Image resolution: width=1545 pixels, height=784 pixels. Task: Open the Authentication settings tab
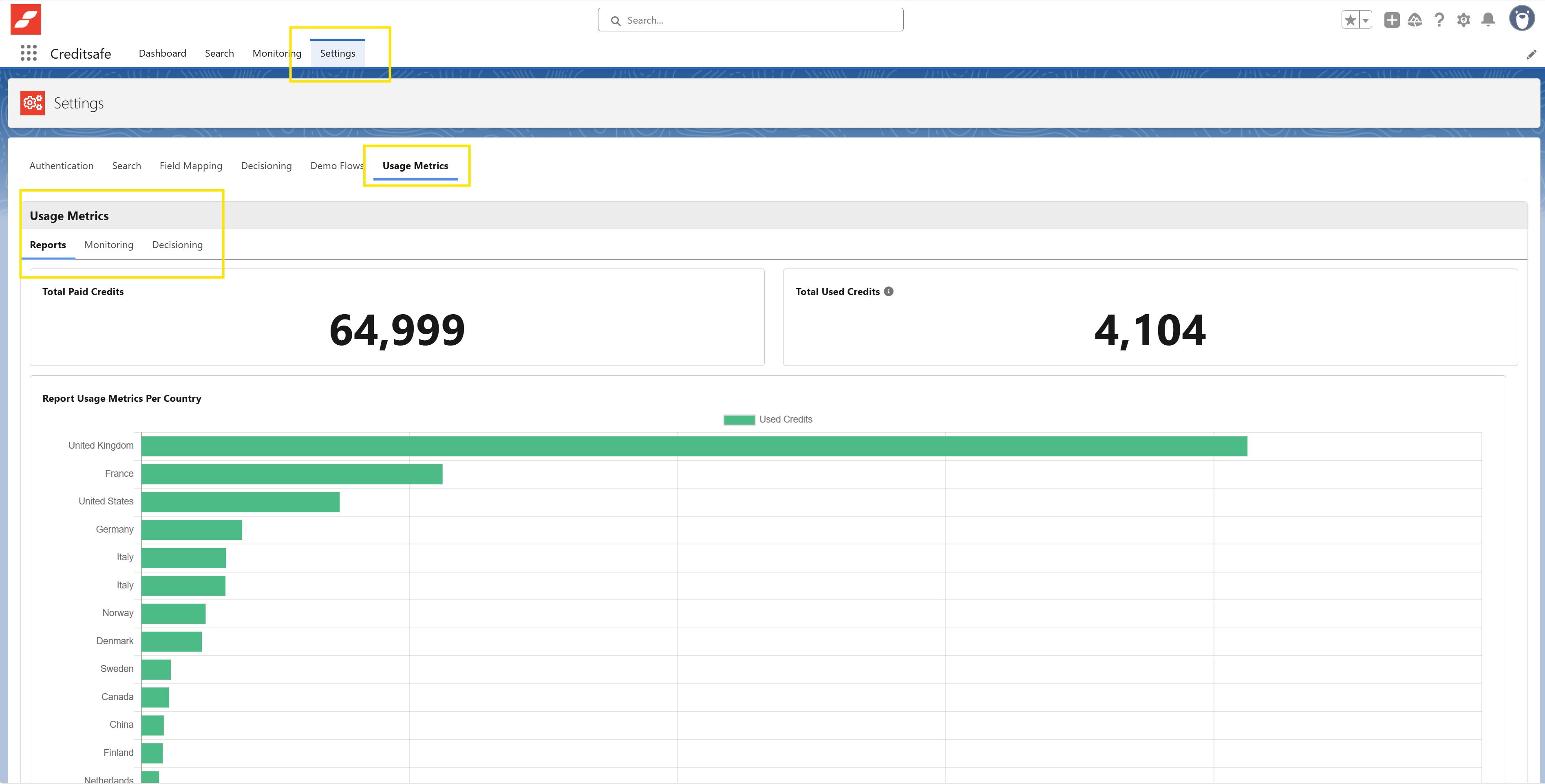[61, 165]
